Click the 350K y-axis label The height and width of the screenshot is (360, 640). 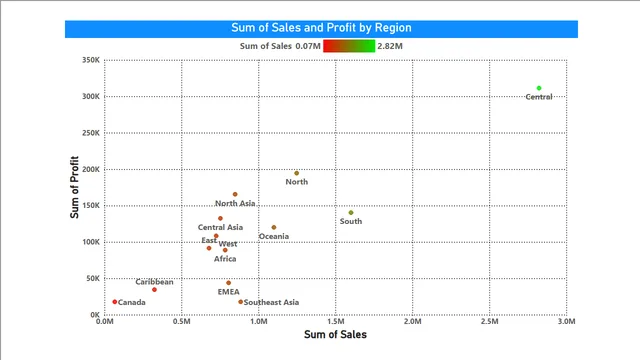coord(91,60)
